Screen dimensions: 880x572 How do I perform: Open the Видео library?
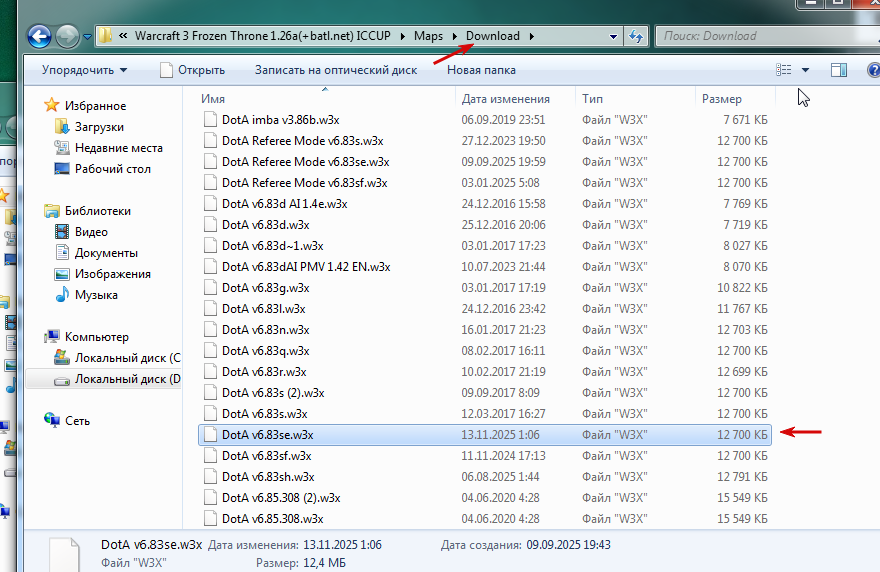point(91,231)
